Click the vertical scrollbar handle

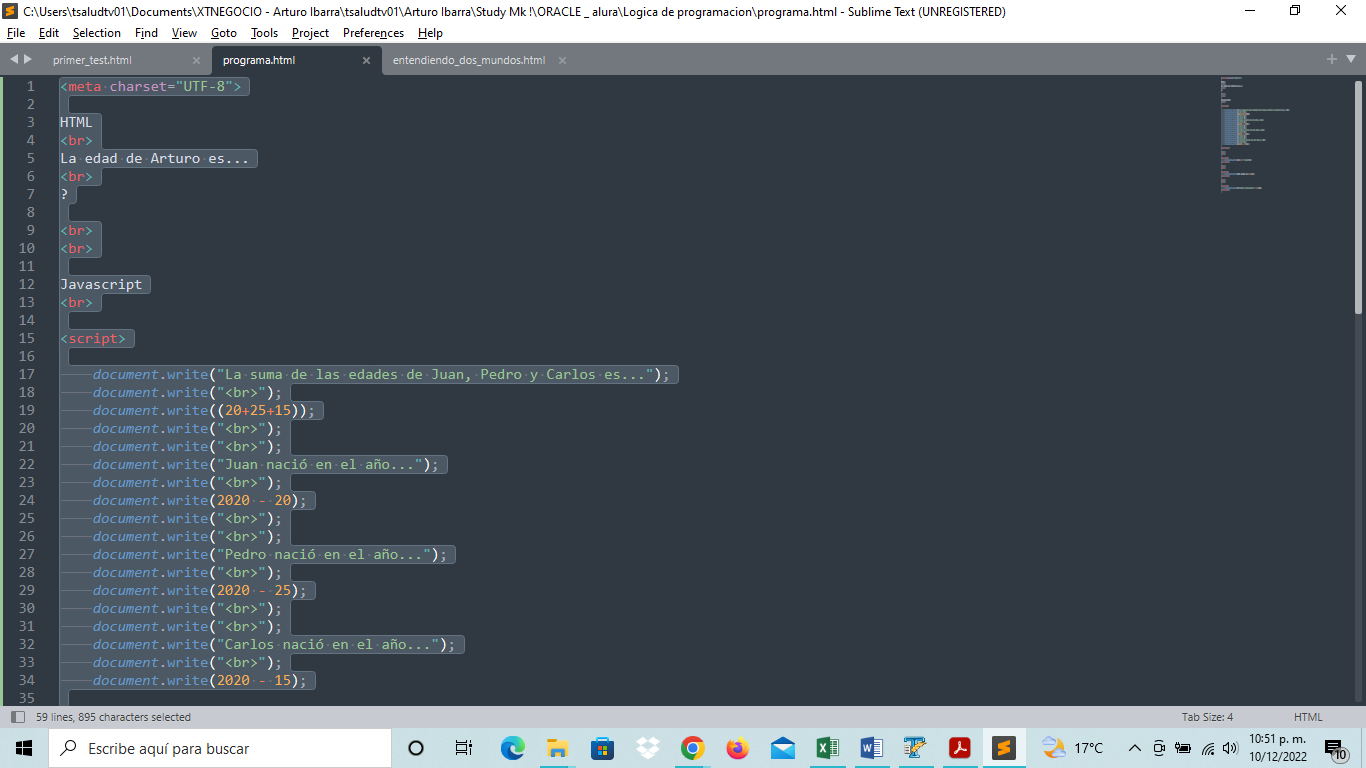click(x=1359, y=197)
